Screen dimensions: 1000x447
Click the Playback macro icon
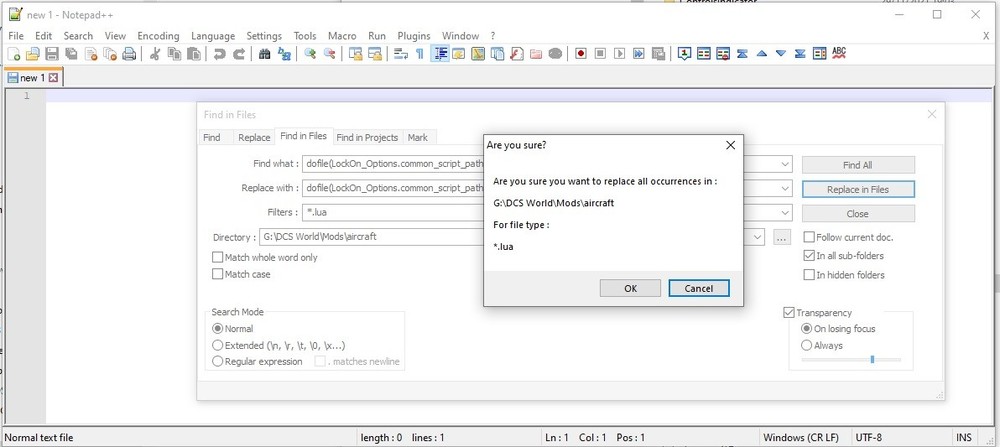(x=619, y=54)
